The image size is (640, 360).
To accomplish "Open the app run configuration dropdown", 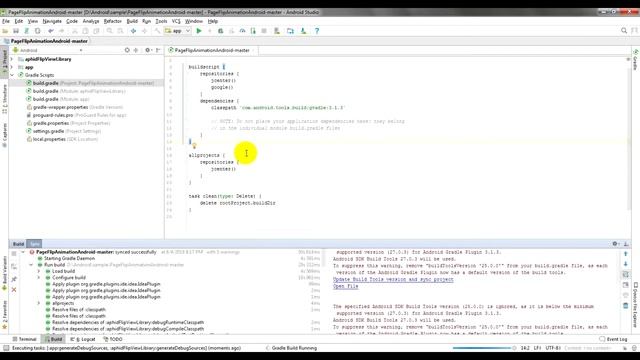I will point(178,31).
